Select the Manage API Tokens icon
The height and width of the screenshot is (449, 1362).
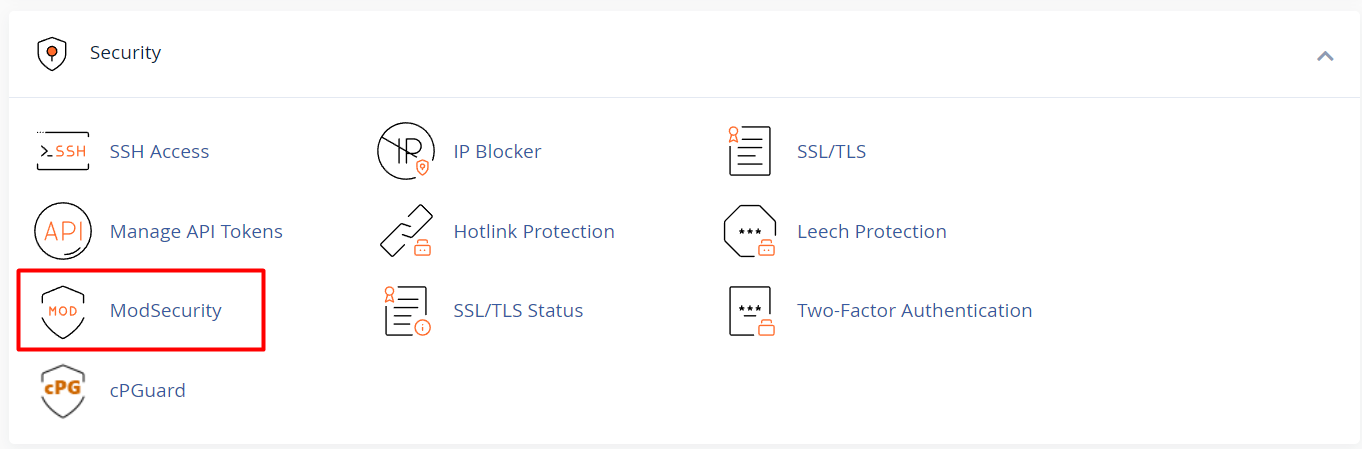(62, 231)
